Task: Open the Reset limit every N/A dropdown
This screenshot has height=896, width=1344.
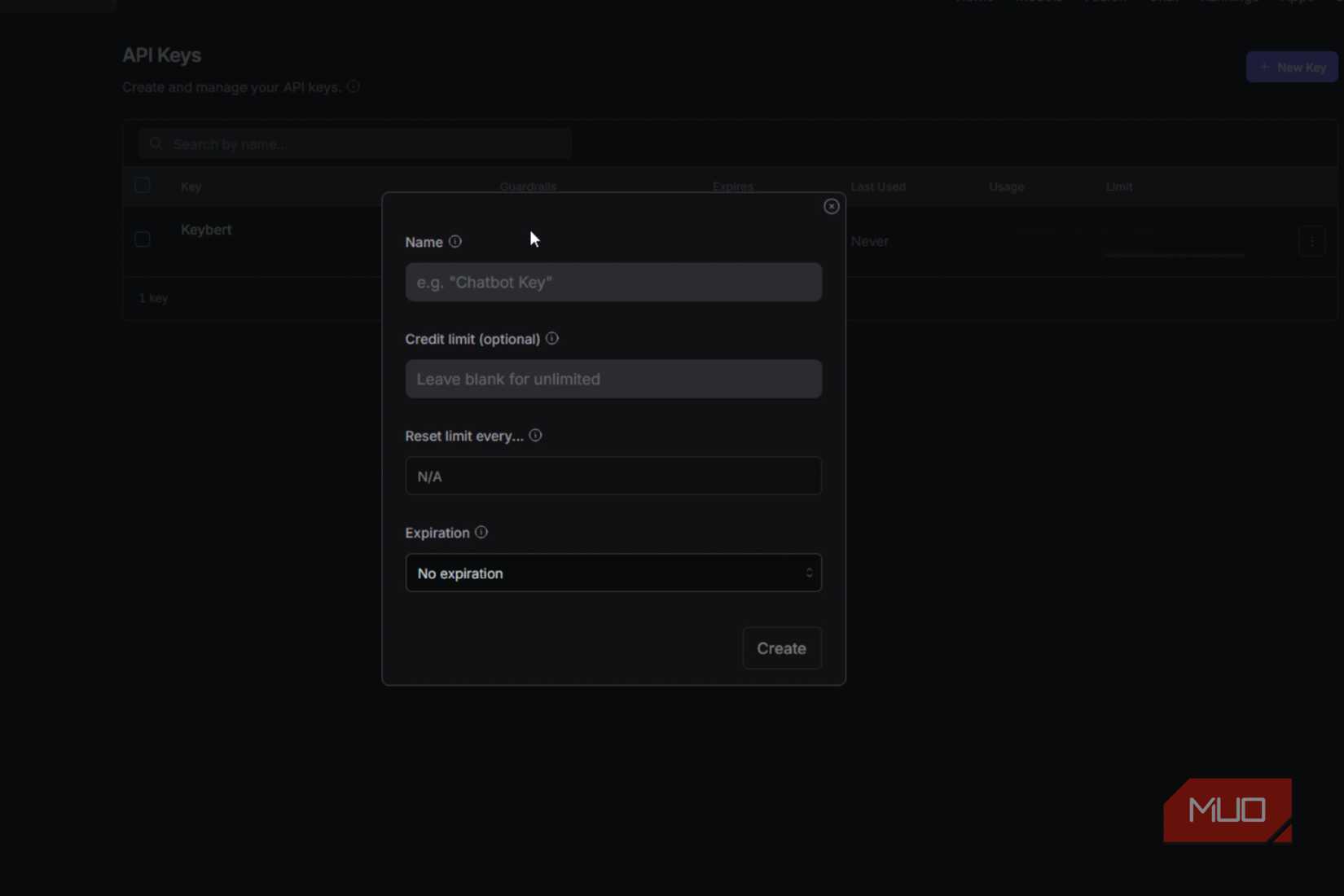Action: tap(613, 476)
